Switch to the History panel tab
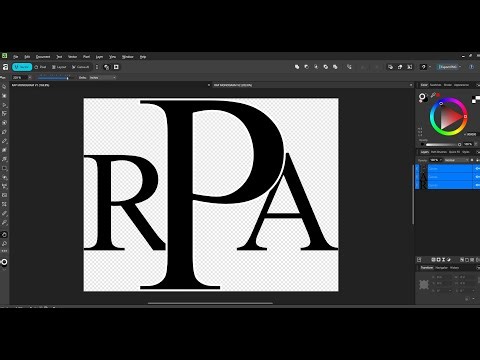 (x=454, y=268)
